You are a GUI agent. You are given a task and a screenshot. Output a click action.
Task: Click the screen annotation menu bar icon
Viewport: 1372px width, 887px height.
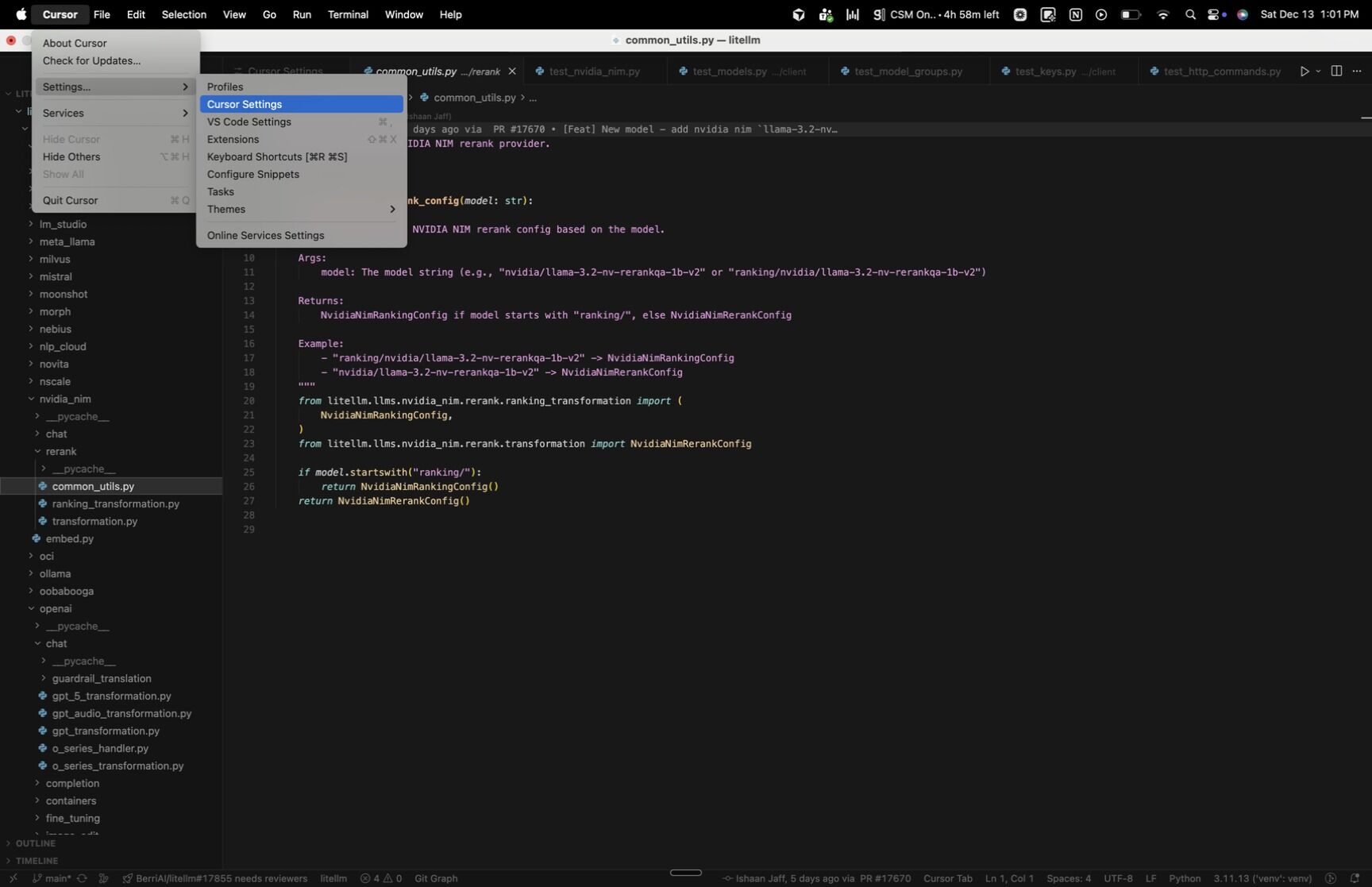click(x=1048, y=14)
